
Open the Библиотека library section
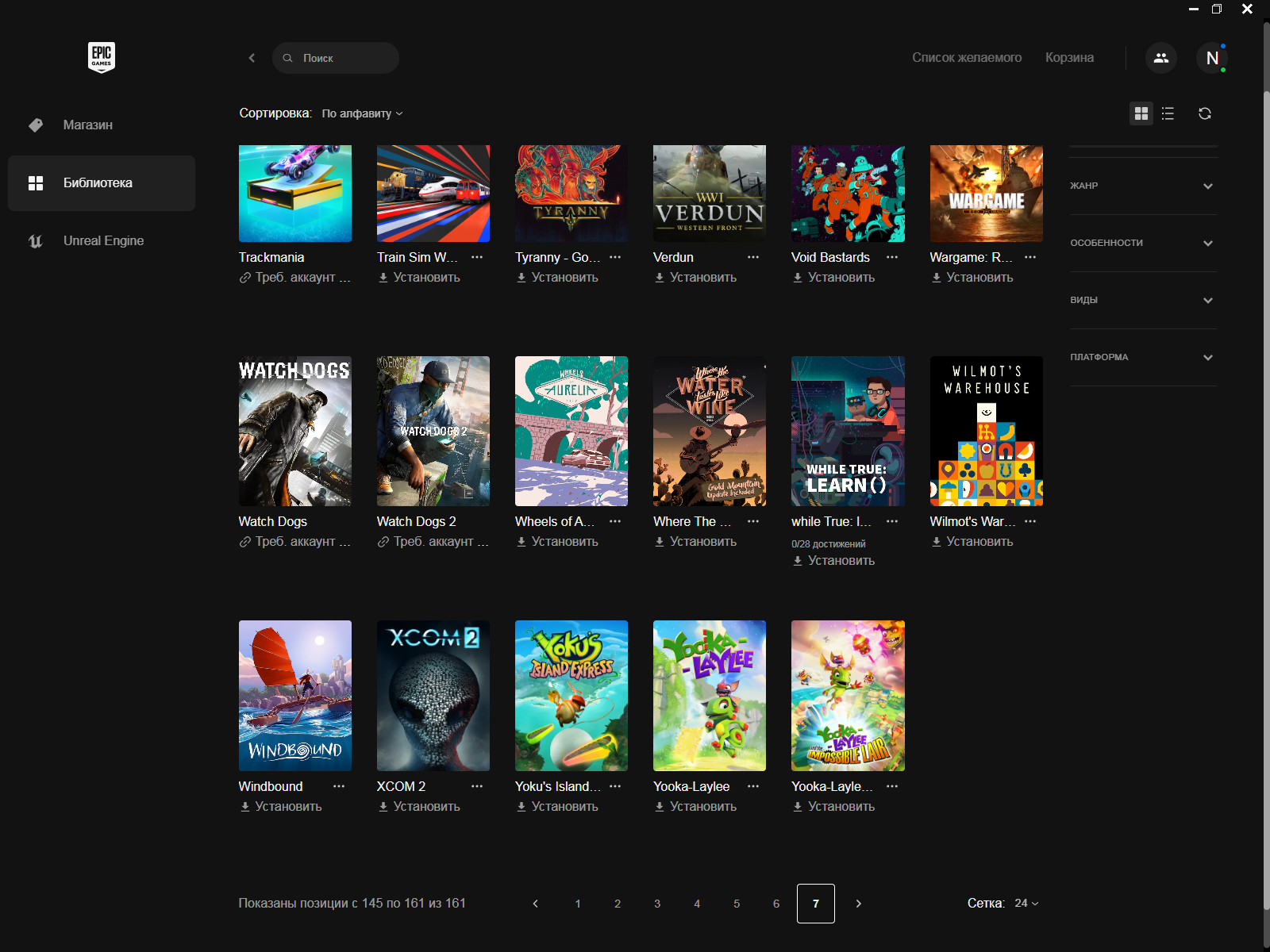[102, 183]
